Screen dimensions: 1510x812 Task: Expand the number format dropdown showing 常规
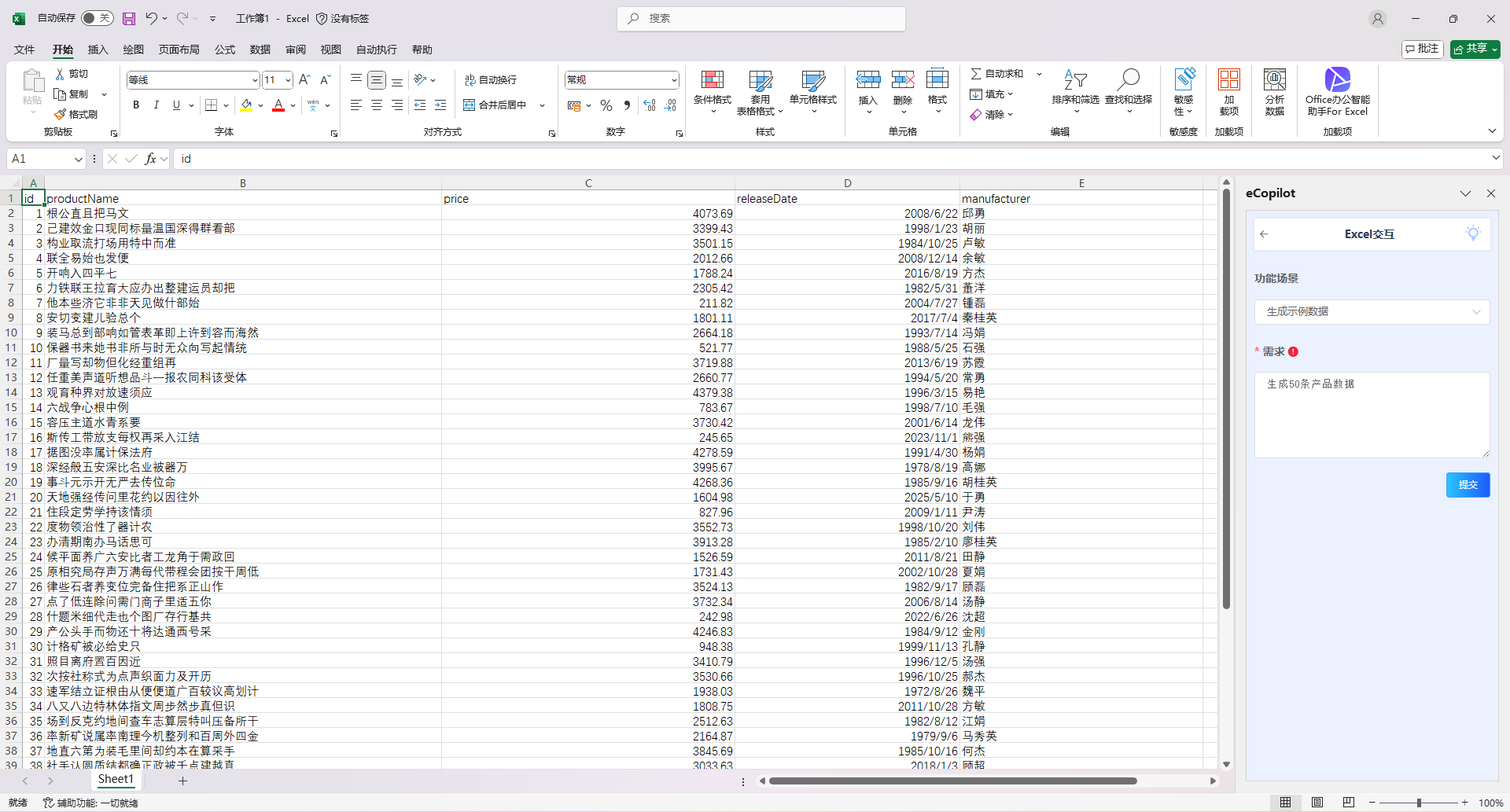coord(674,80)
